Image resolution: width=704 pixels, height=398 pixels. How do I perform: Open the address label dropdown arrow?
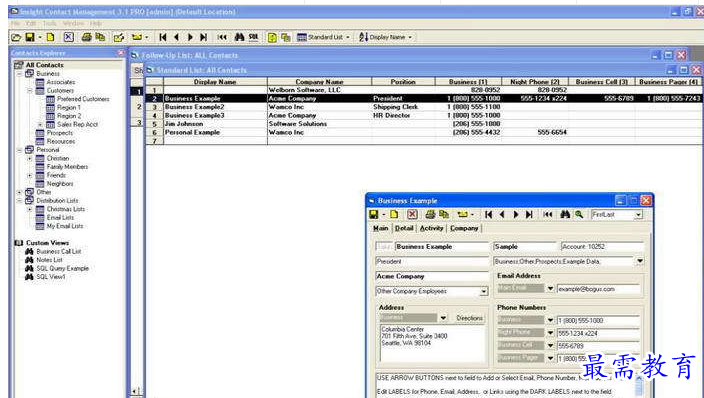443,318
